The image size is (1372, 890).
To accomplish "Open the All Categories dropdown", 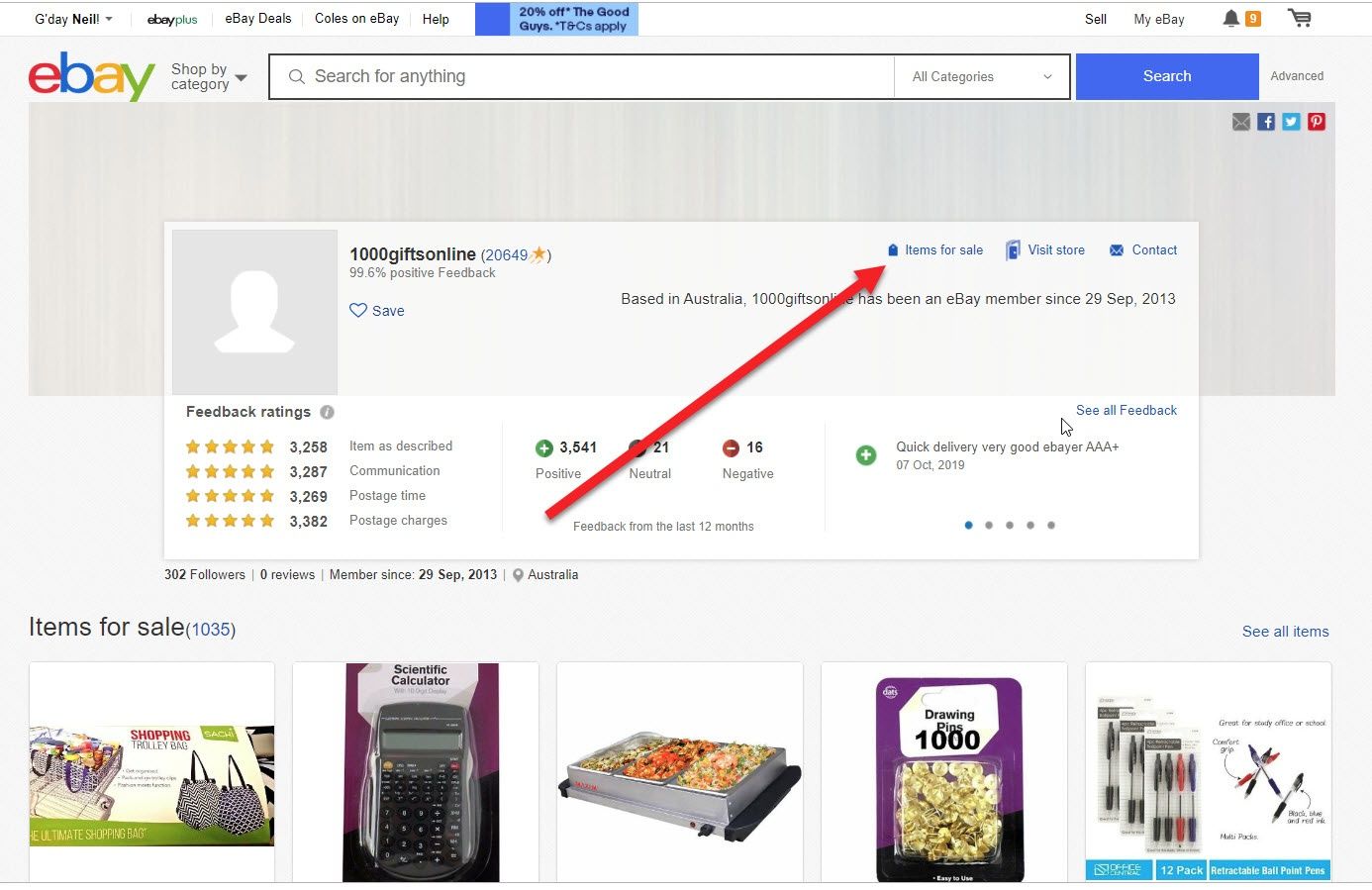I will (982, 76).
